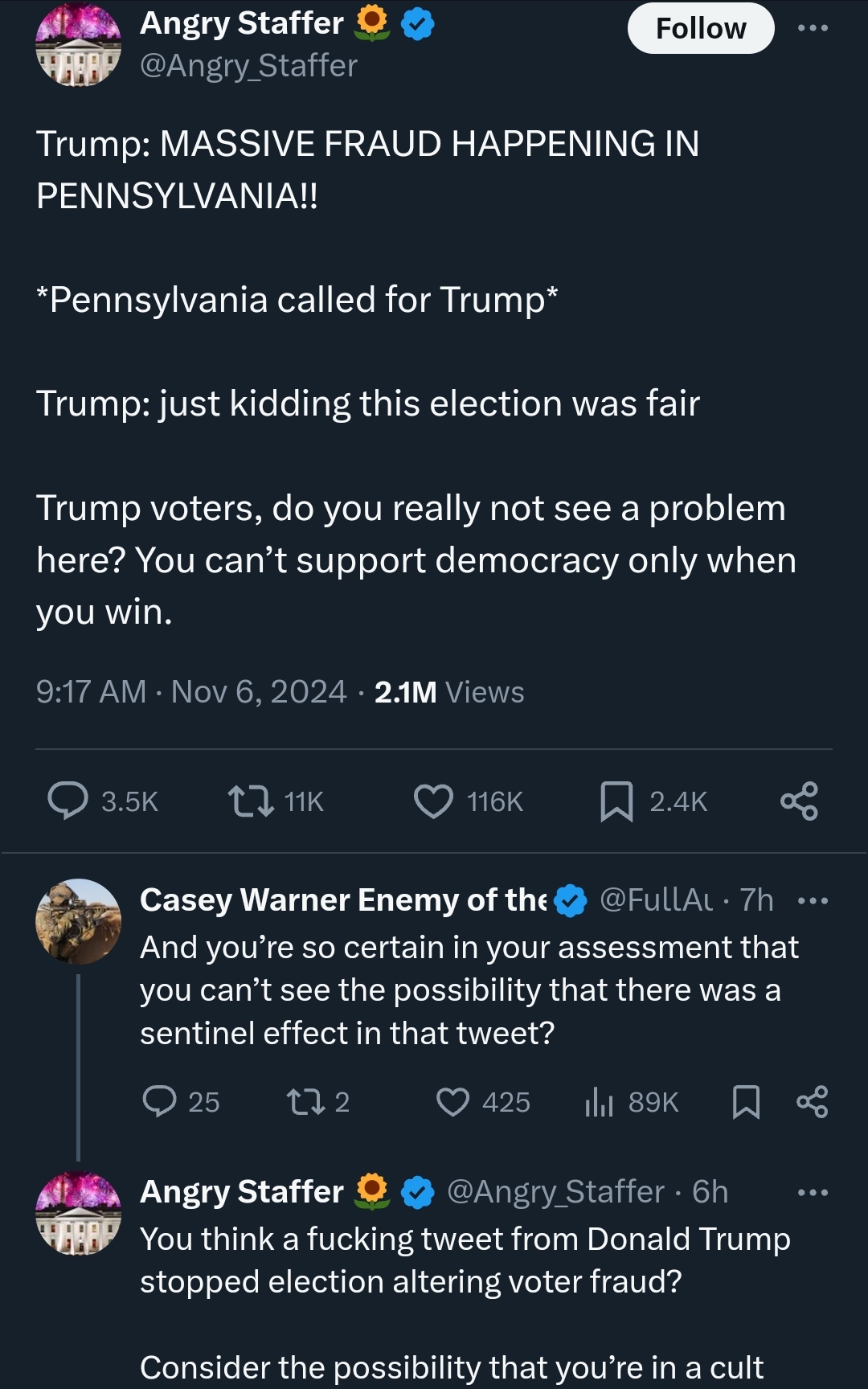Share the main tweet

point(799,801)
